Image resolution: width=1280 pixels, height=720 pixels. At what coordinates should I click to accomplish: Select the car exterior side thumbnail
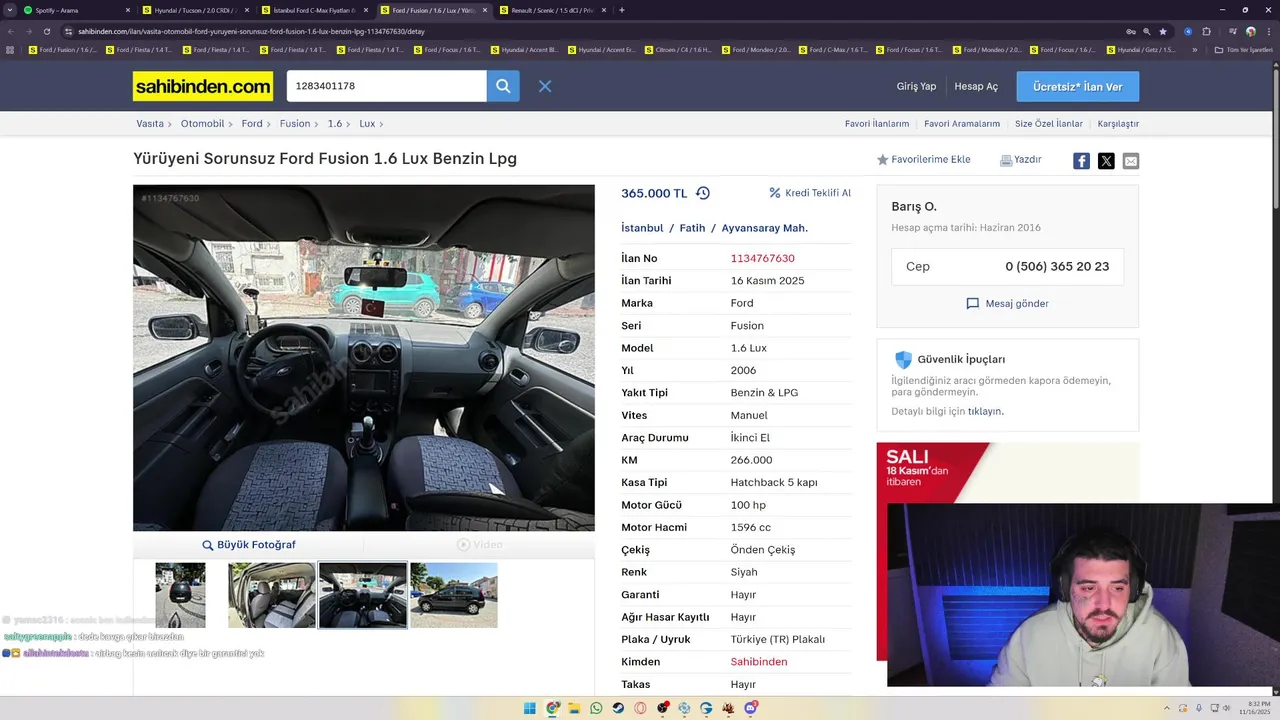tap(454, 595)
